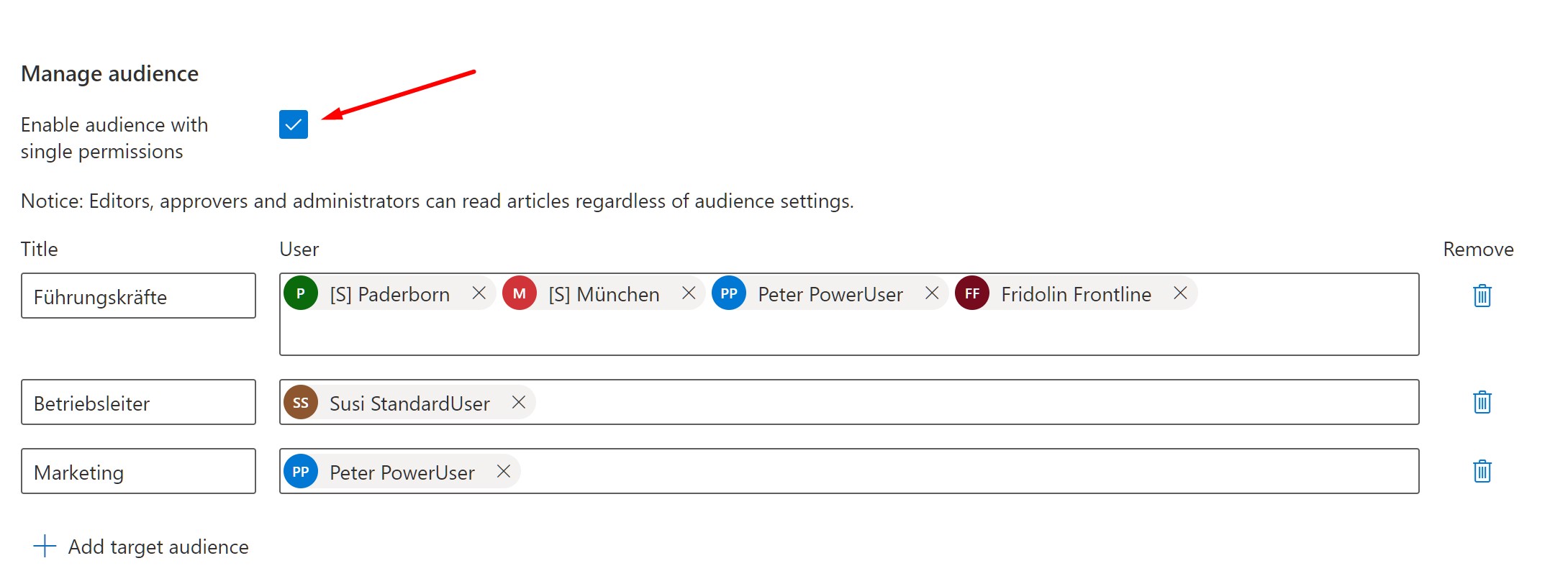Image resolution: width=1568 pixels, height=571 pixels.
Task: Click the Notice about editors and approvers
Action: pos(437,201)
